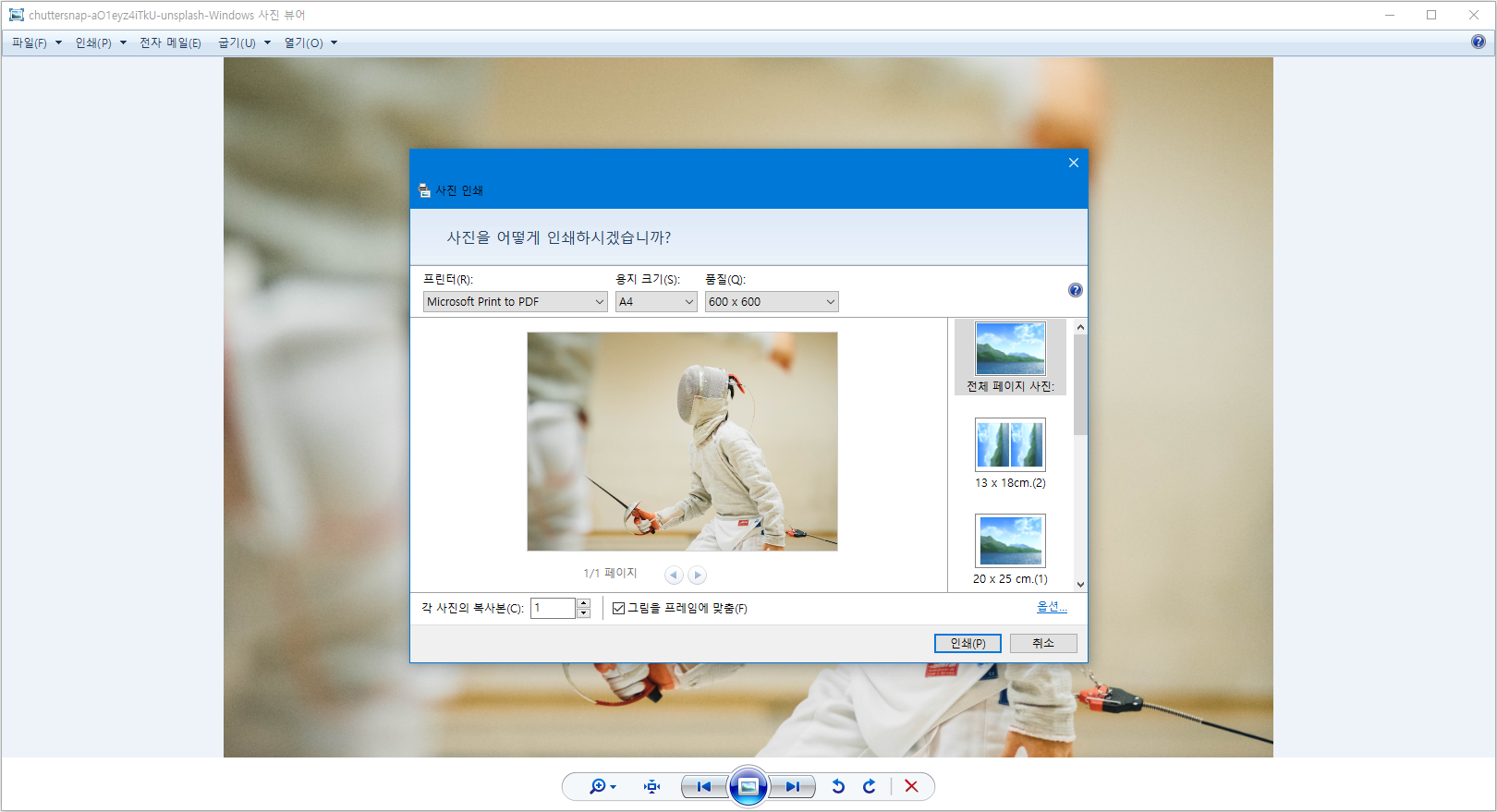Close the 사진 인쇄 dialog
1497x812 pixels.
1074,163
